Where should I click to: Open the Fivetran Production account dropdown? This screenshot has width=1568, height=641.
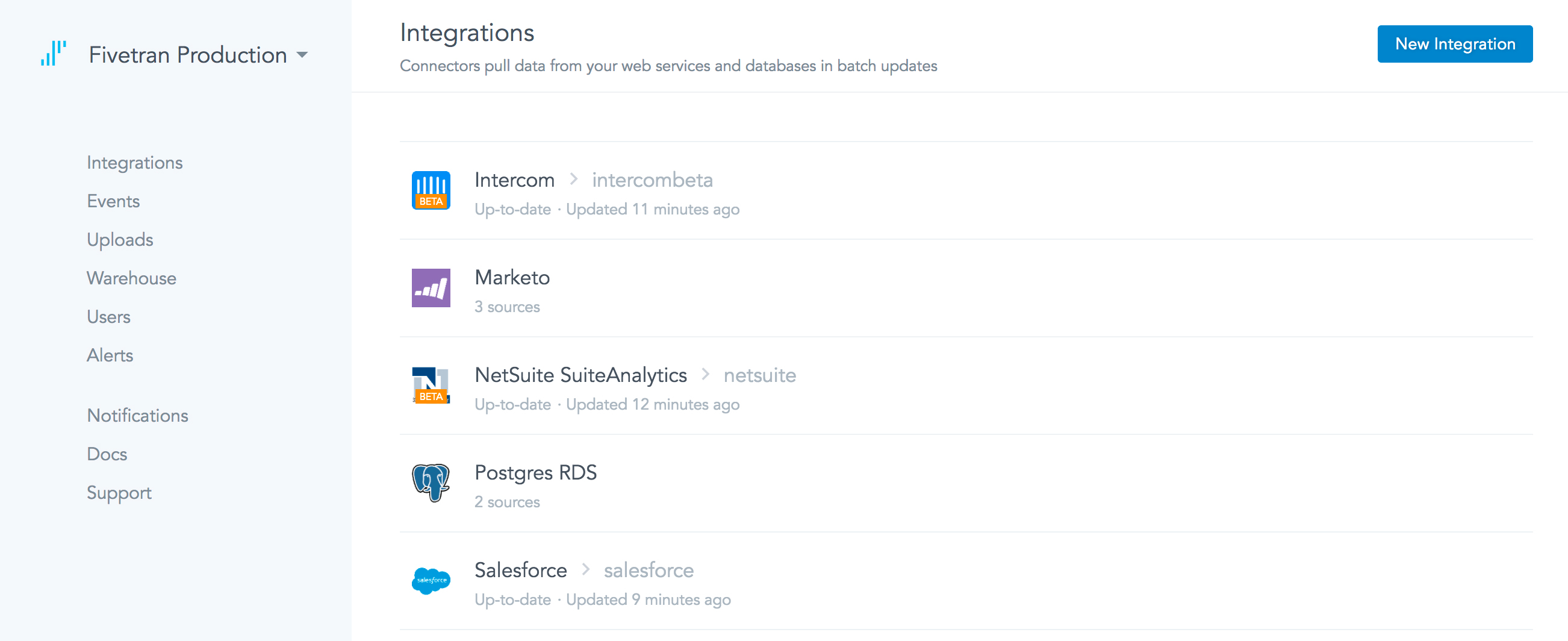click(x=302, y=55)
